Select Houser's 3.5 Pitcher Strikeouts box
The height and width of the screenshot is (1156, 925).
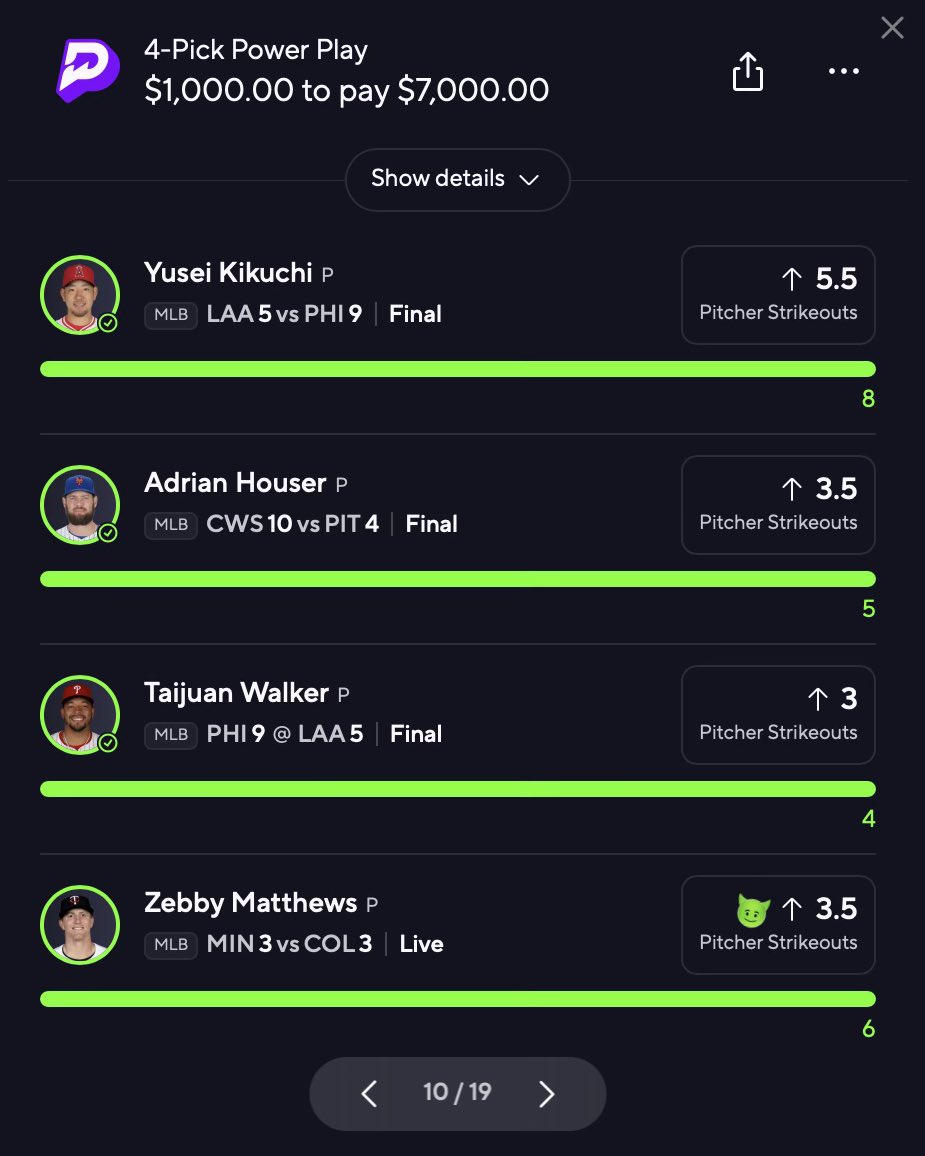coord(778,505)
